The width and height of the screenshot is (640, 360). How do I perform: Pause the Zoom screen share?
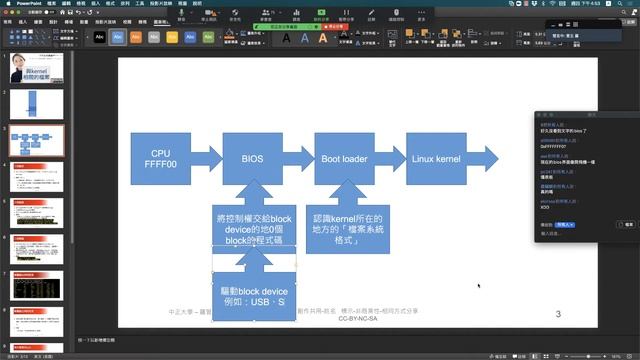click(346, 13)
